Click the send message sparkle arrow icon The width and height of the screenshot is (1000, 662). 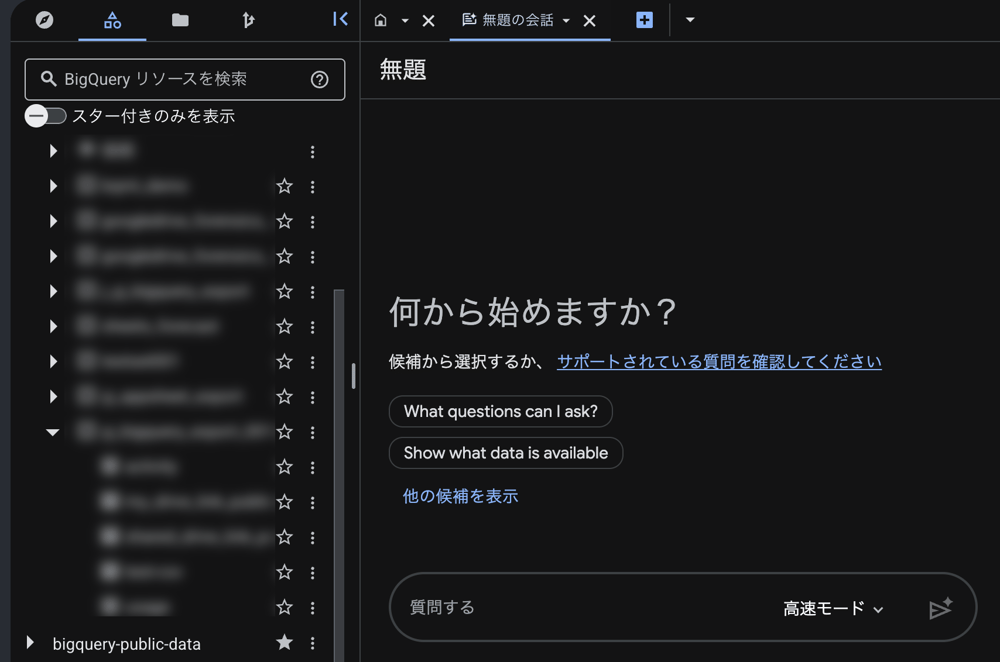click(940, 608)
